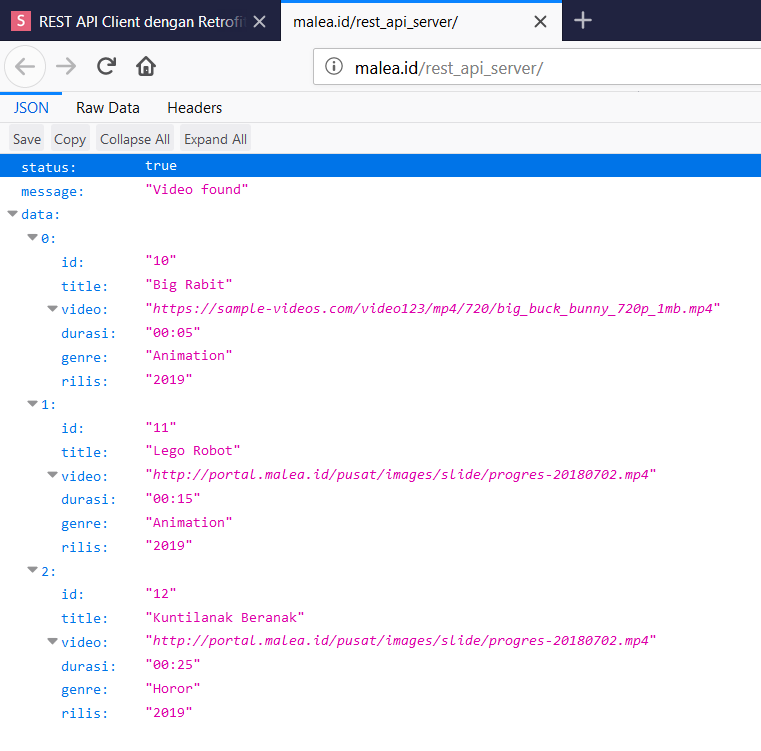Switch to the REST API Client dengan Retrofit tab

(140, 21)
